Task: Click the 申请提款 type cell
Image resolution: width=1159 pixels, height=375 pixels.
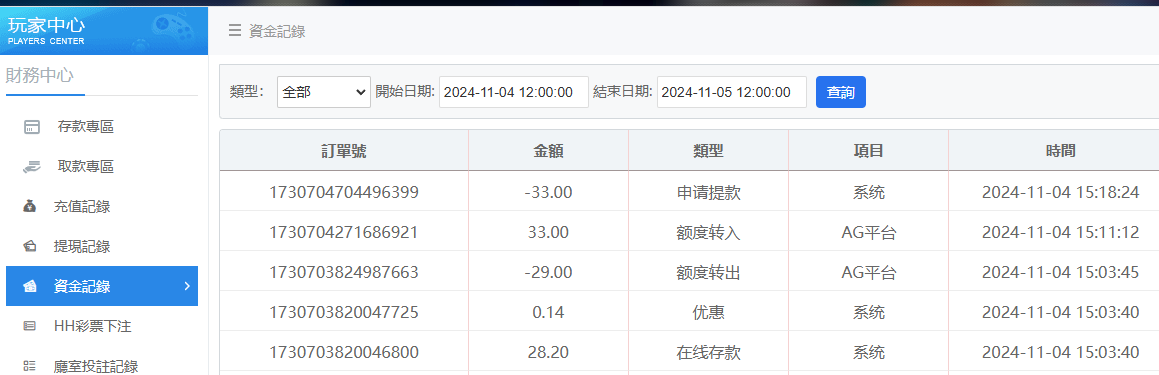Action: 708,192
